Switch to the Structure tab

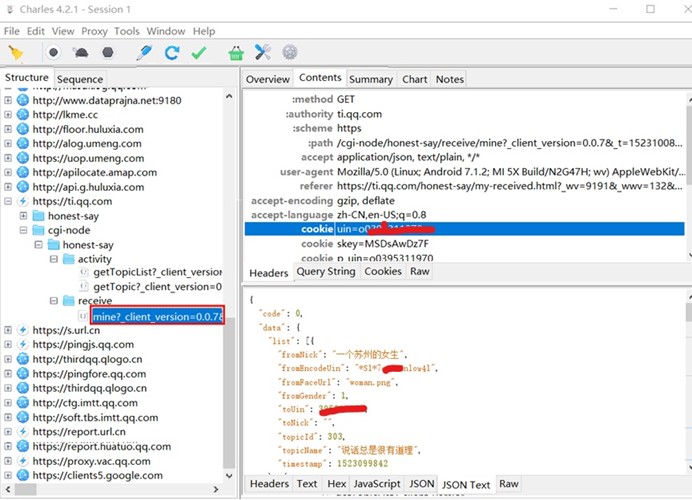(x=27, y=78)
